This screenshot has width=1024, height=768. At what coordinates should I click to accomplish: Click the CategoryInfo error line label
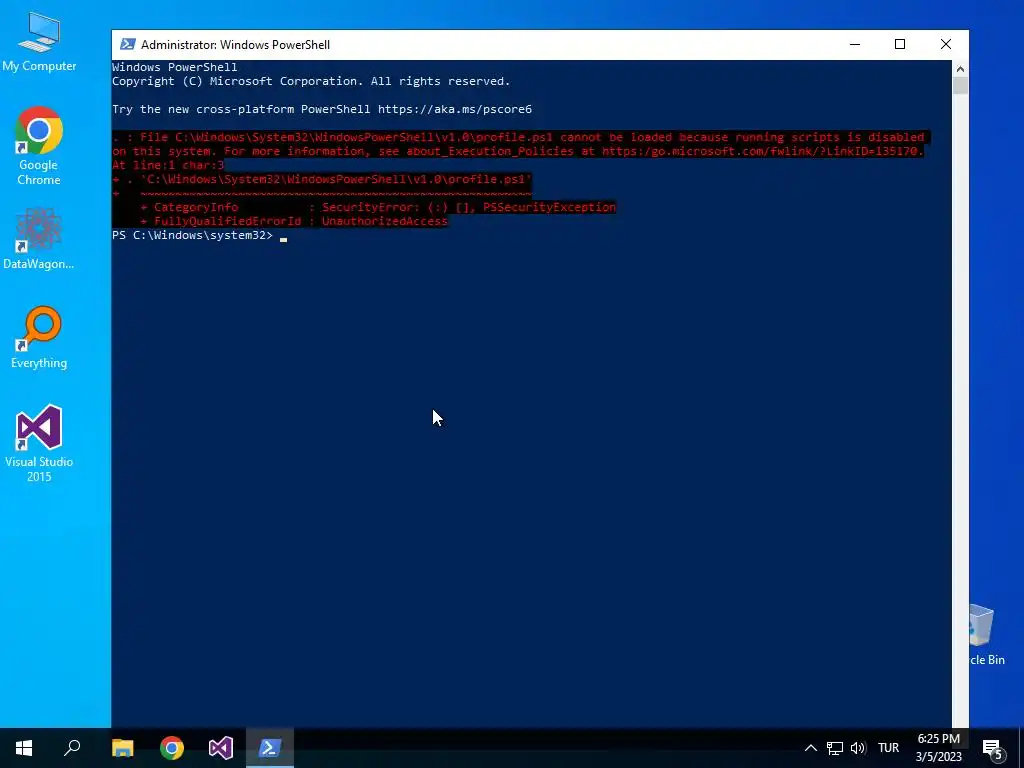point(196,207)
